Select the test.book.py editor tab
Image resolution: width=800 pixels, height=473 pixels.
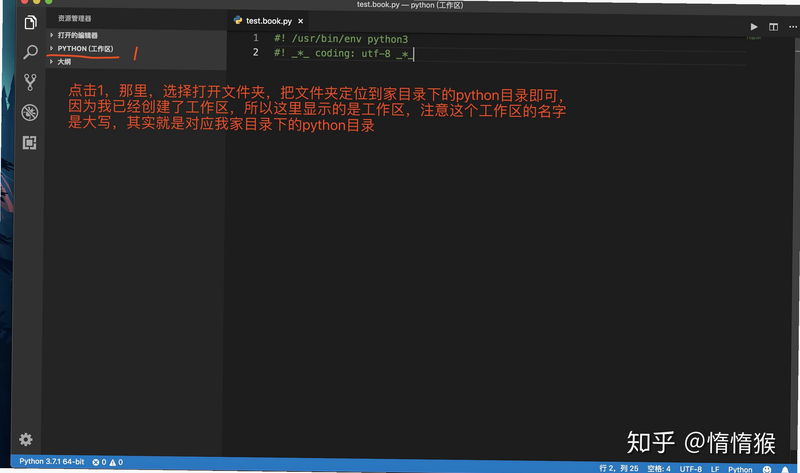click(x=269, y=21)
